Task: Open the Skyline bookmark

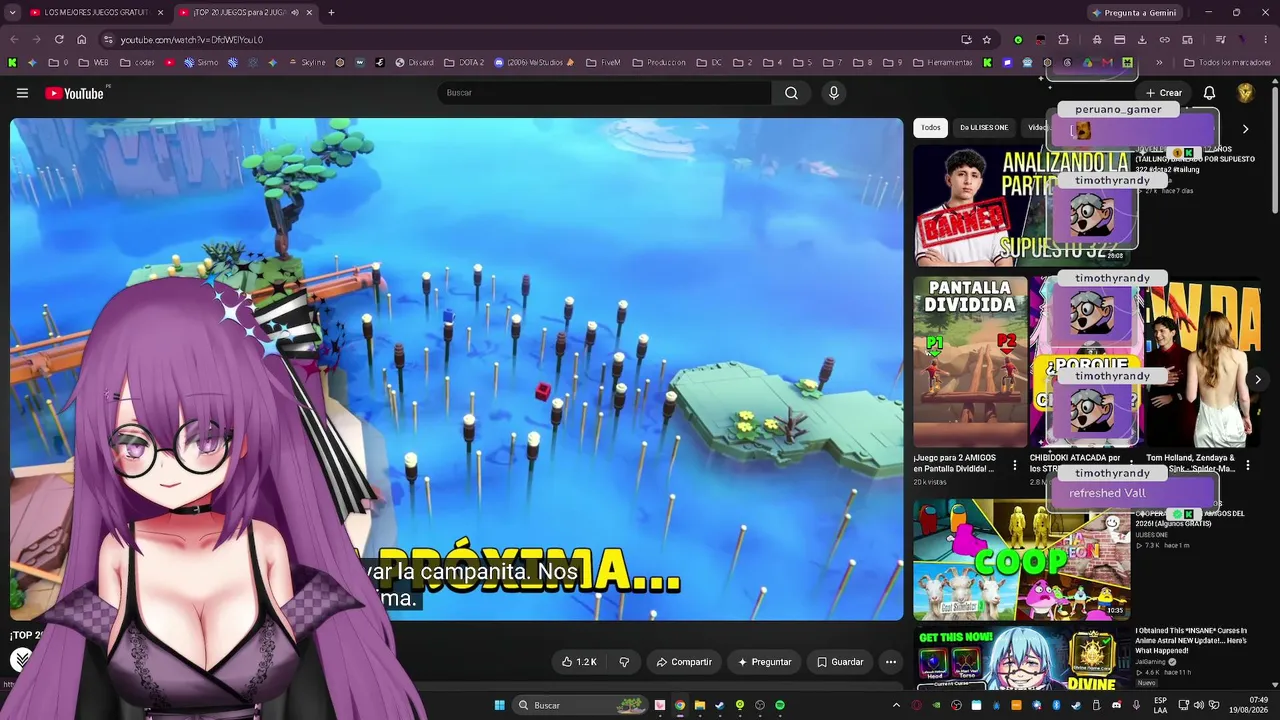Action: [307, 62]
